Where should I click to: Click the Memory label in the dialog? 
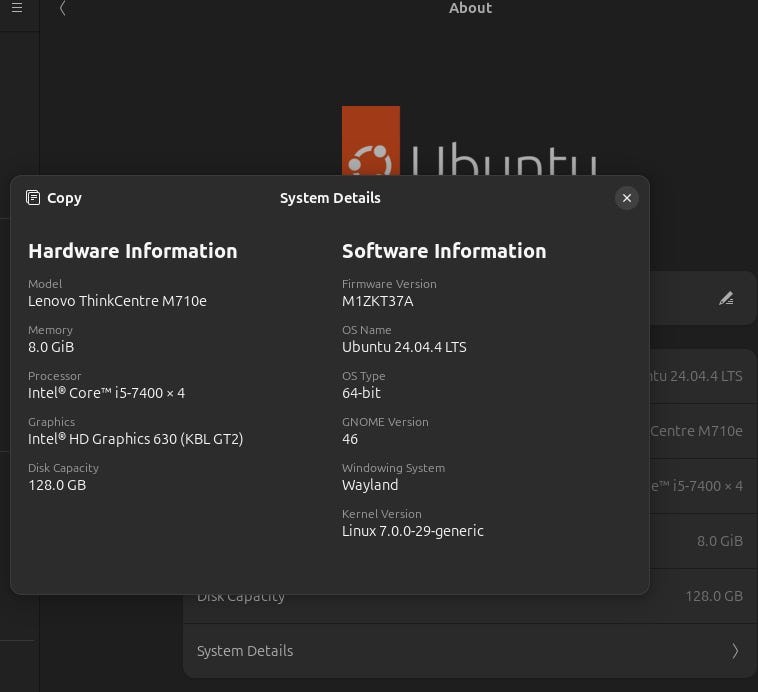pyautogui.click(x=50, y=330)
